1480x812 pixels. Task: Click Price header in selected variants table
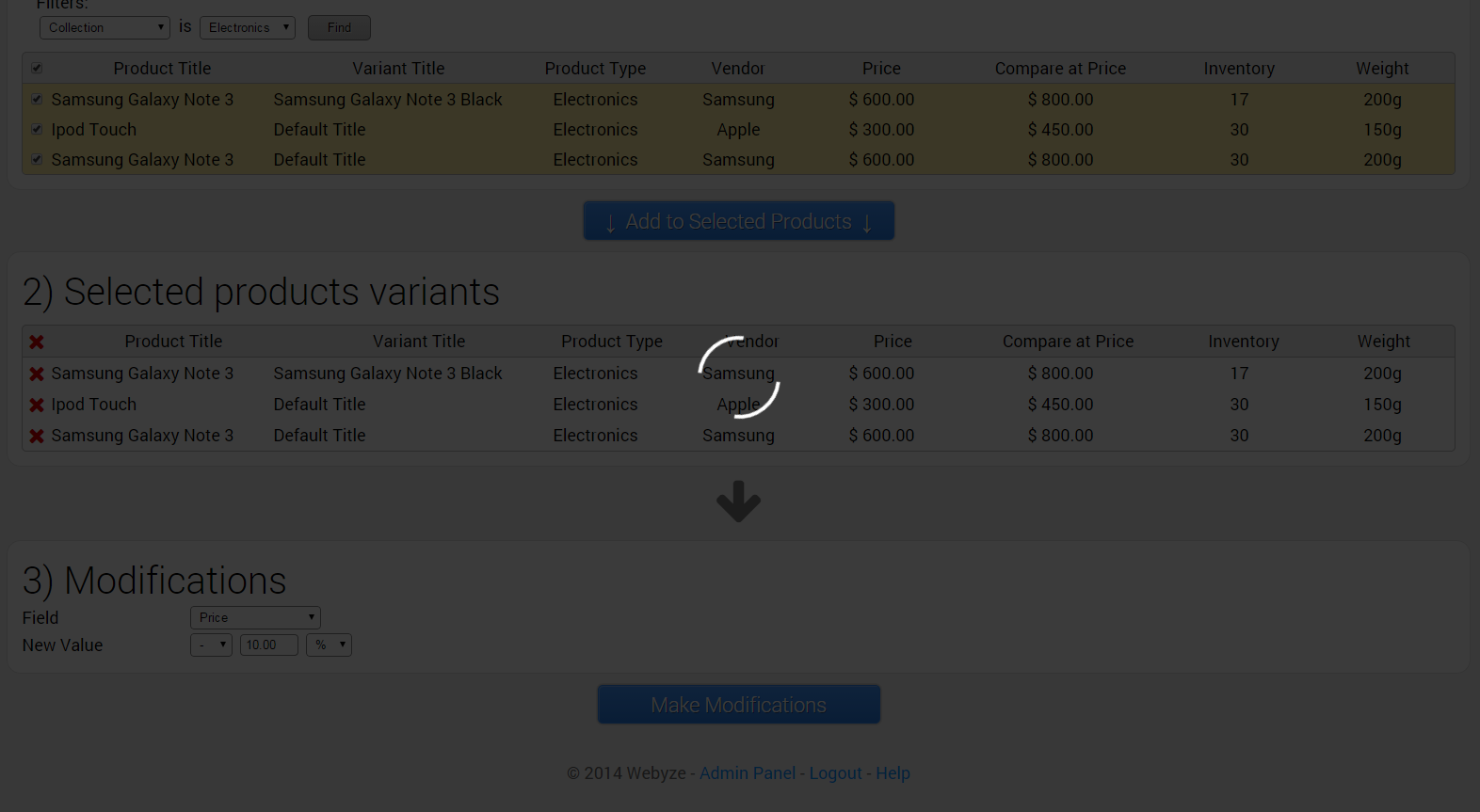coord(893,341)
